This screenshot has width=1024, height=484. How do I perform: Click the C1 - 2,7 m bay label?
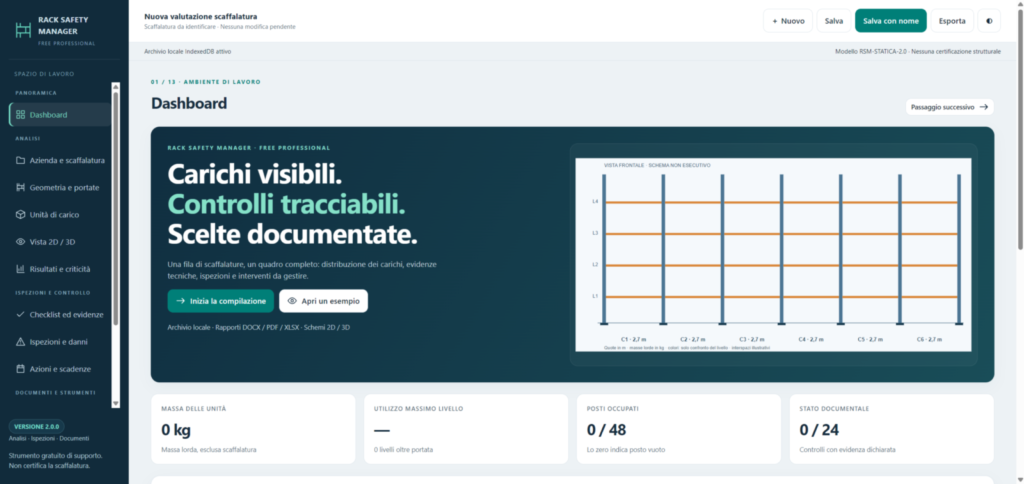(x=633, y=340)
